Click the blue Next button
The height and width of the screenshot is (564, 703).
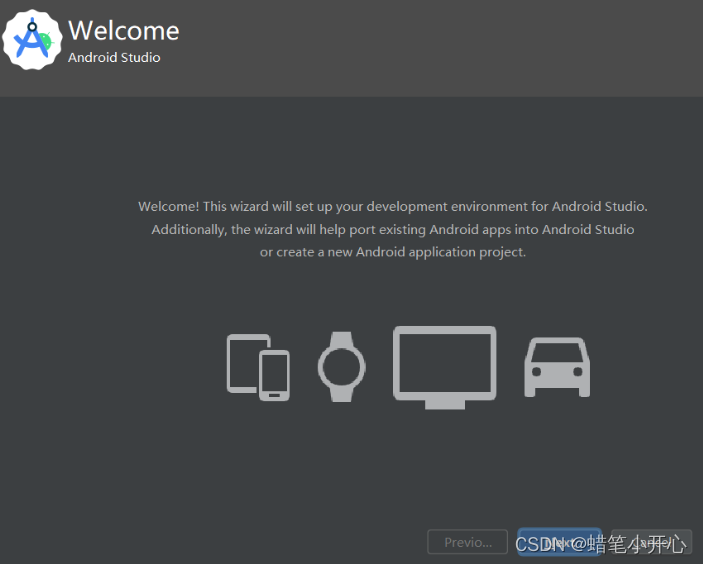559,542
